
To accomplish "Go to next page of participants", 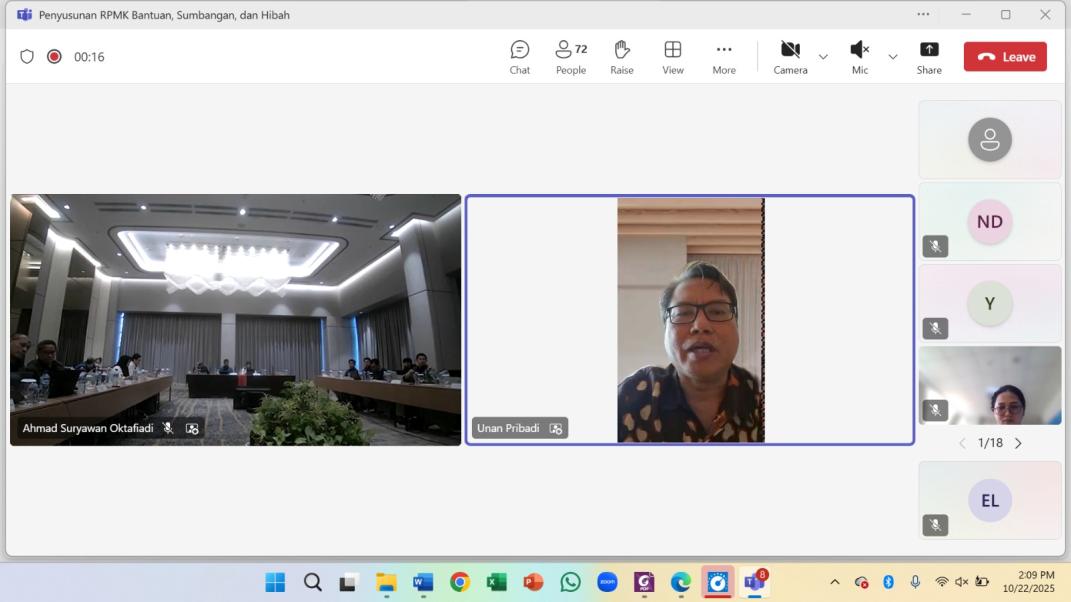I will click(1018, 443).
